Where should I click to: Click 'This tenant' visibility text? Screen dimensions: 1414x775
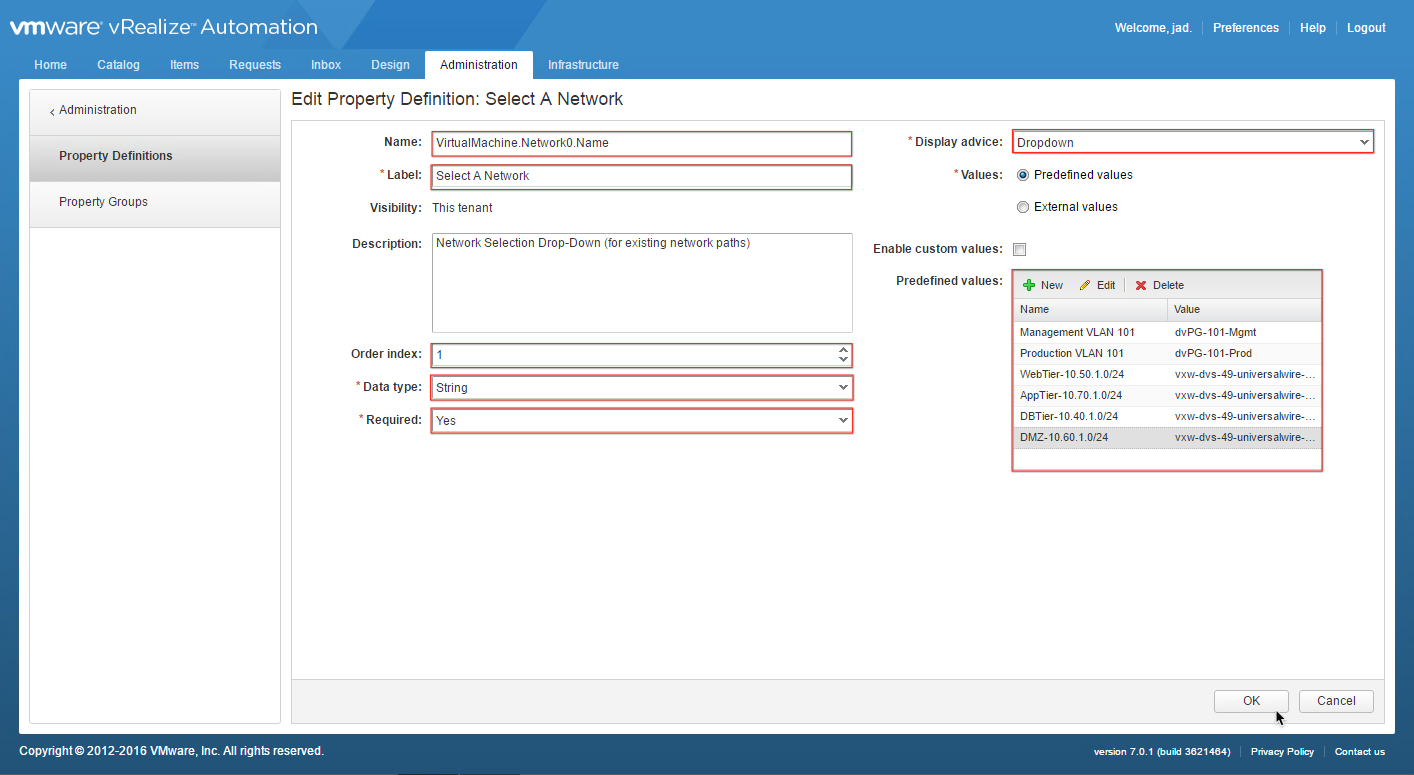[462, 208]
